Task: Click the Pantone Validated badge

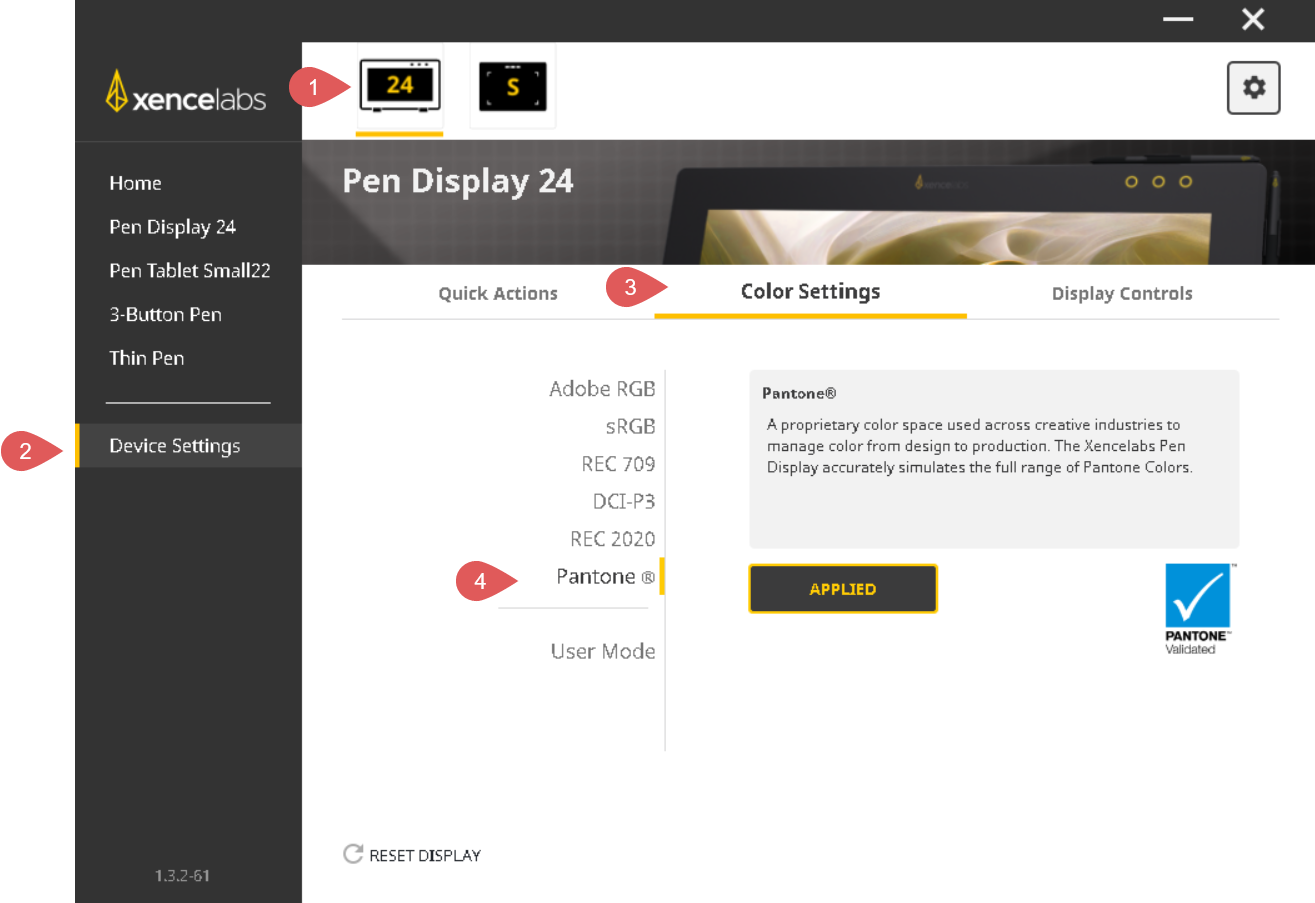Action: pos(1198,609)
